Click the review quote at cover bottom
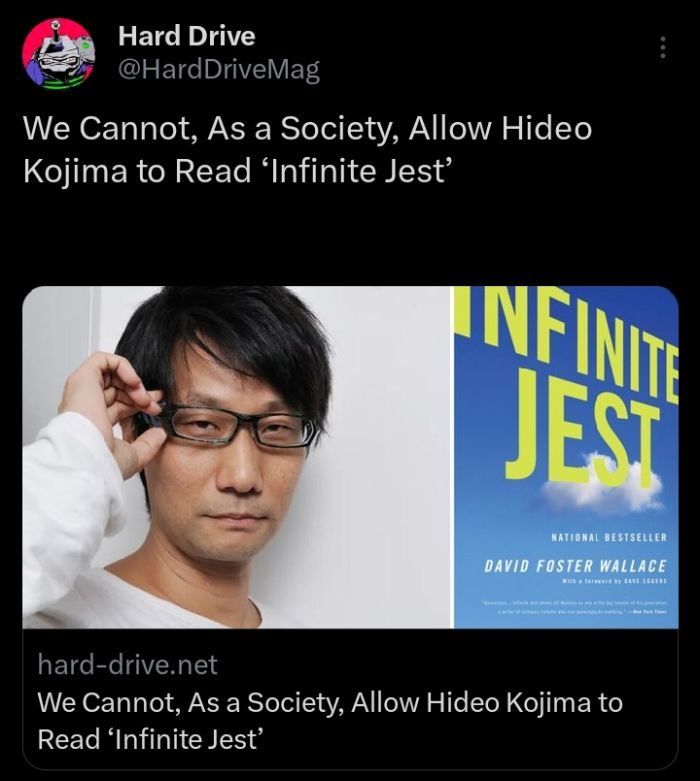The width and height of the screenshot is (700, 781). click(574, 607)
